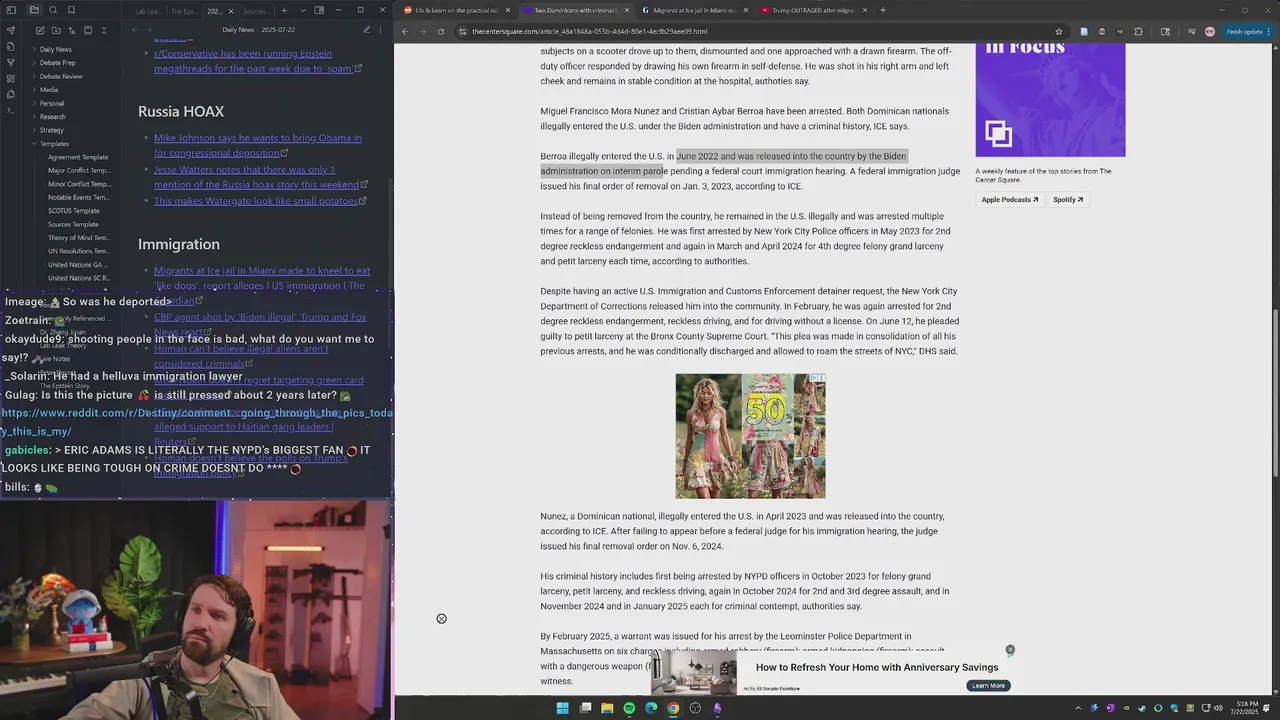Open a new Obsidian tab with plus icon
1280x720 pixels.
tap(284, 10)
